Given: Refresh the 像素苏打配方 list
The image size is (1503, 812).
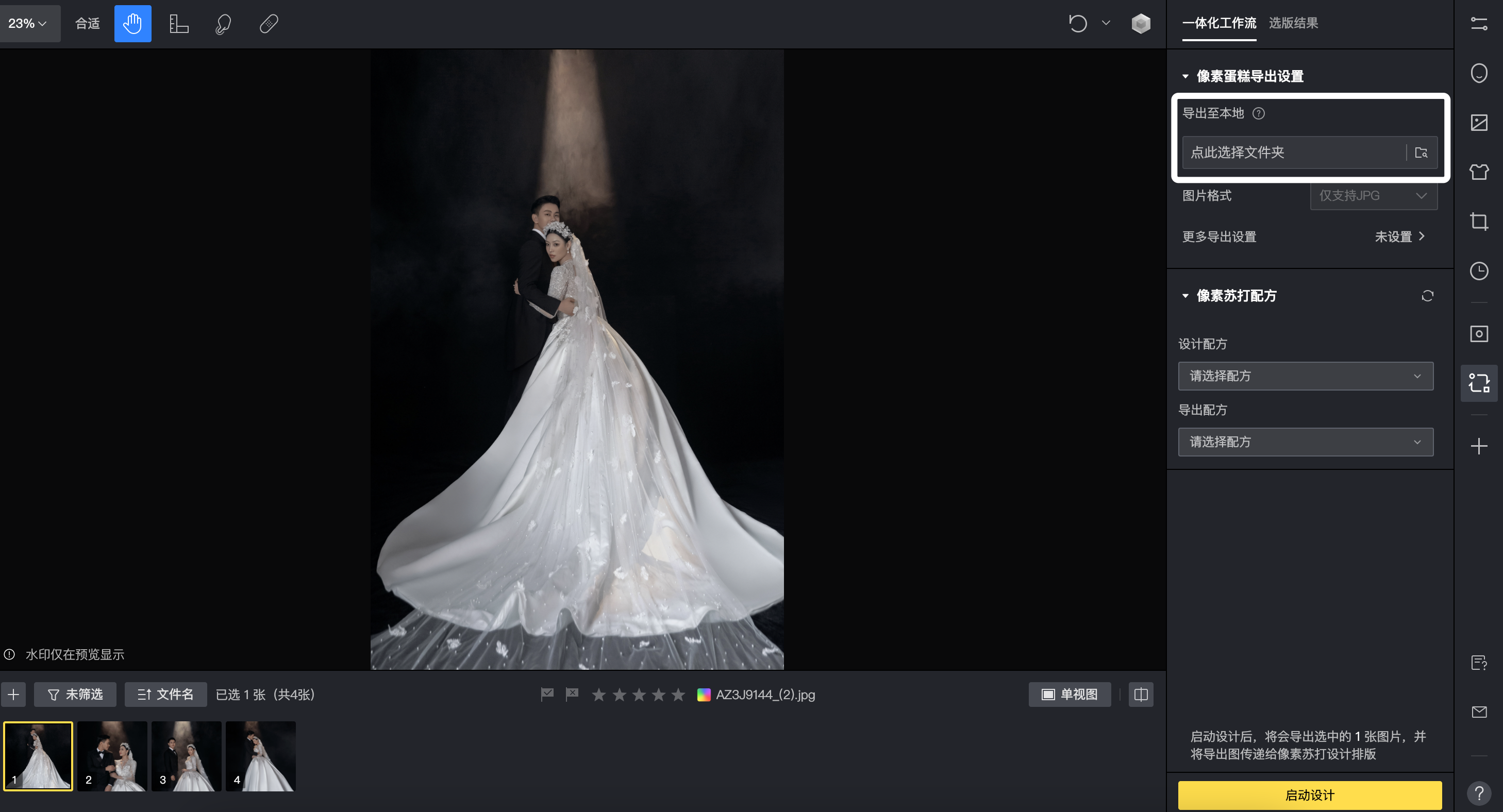Looking at the screenshot, I should tap(1427, 296).
